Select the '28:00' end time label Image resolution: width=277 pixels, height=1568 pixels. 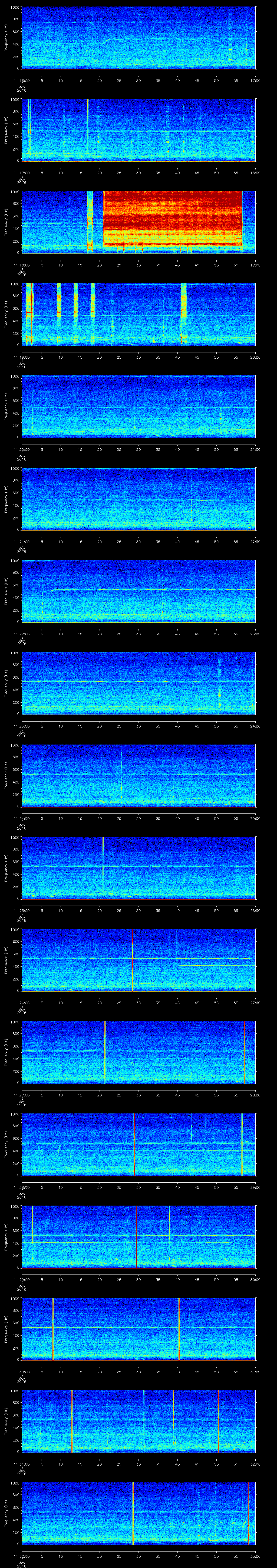tap(255, 1095)
